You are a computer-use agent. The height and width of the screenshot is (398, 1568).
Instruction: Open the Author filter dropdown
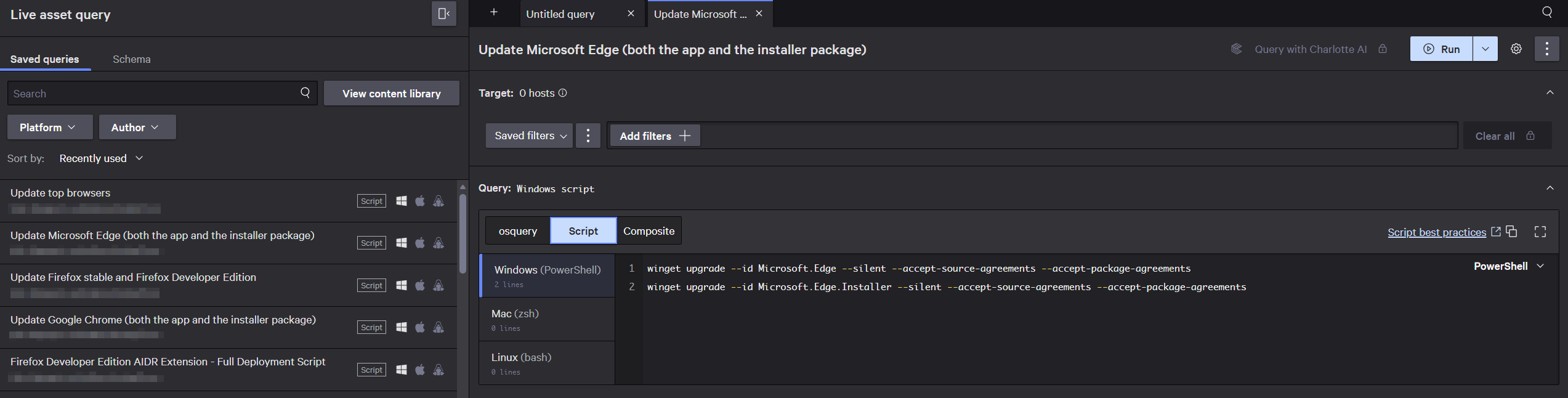pyautogui.click(x=137, y=127)
